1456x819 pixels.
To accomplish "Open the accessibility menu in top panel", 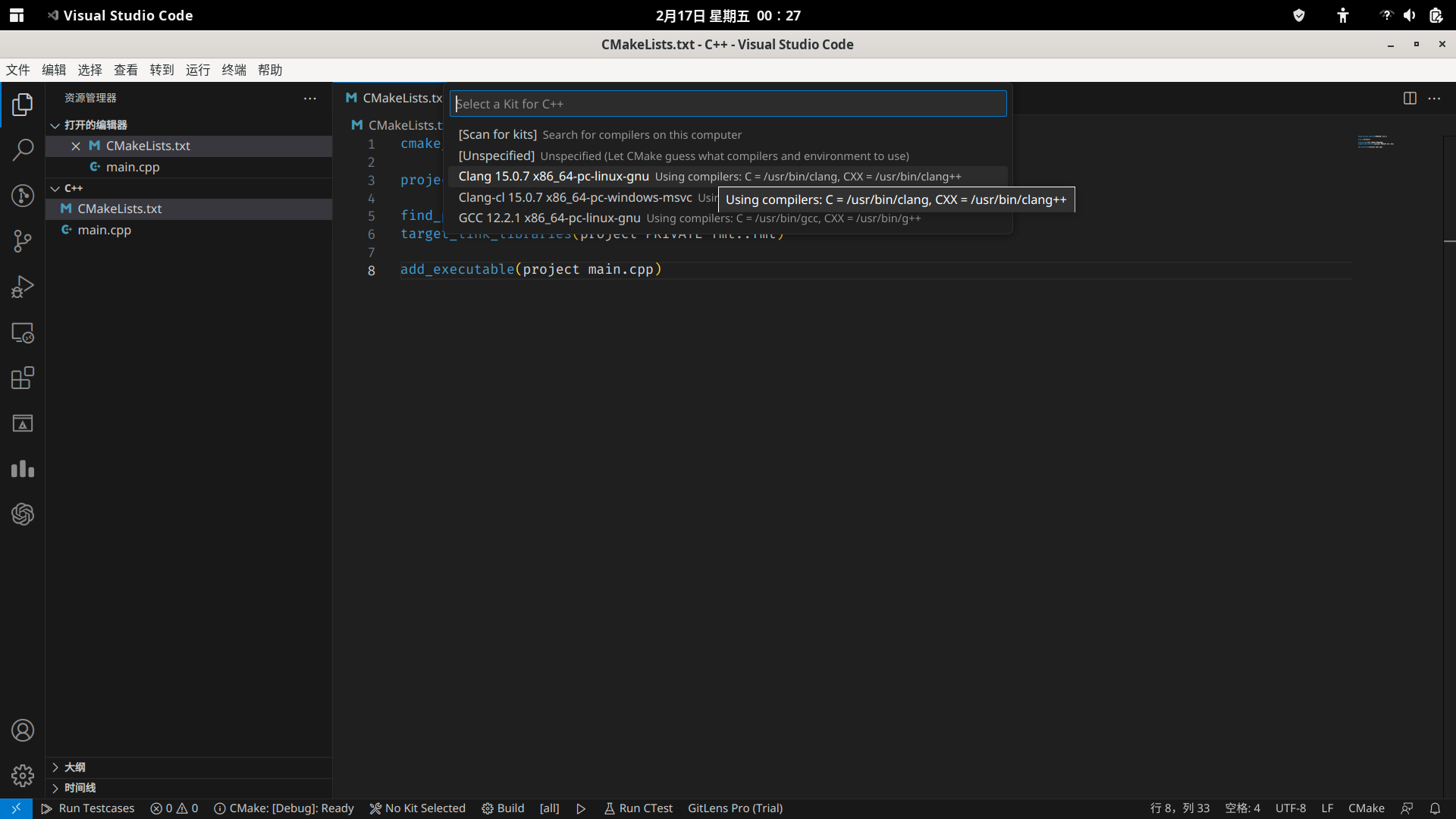I will point(1342,15).
